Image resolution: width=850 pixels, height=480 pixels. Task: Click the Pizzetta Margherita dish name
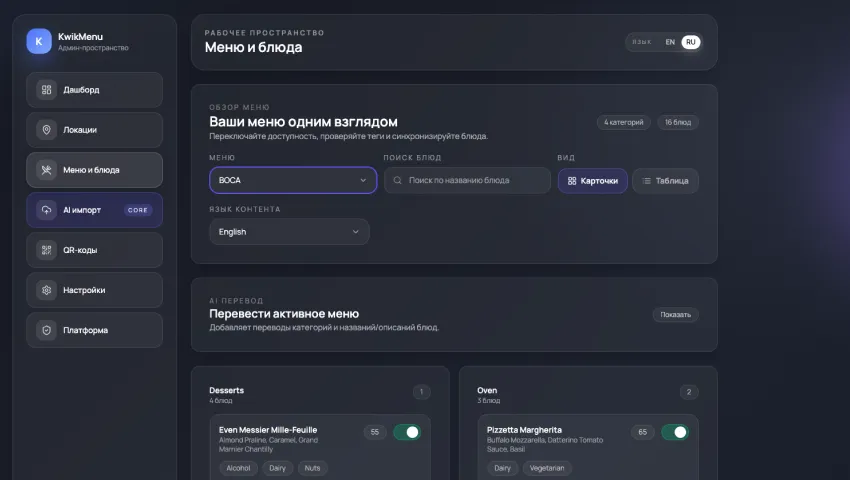coord(524,430)
